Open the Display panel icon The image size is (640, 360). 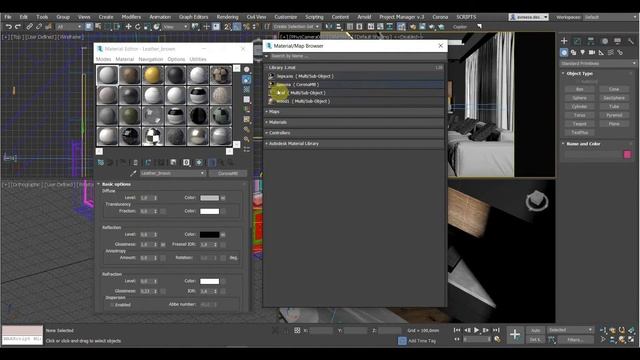(x=618, y=41)
